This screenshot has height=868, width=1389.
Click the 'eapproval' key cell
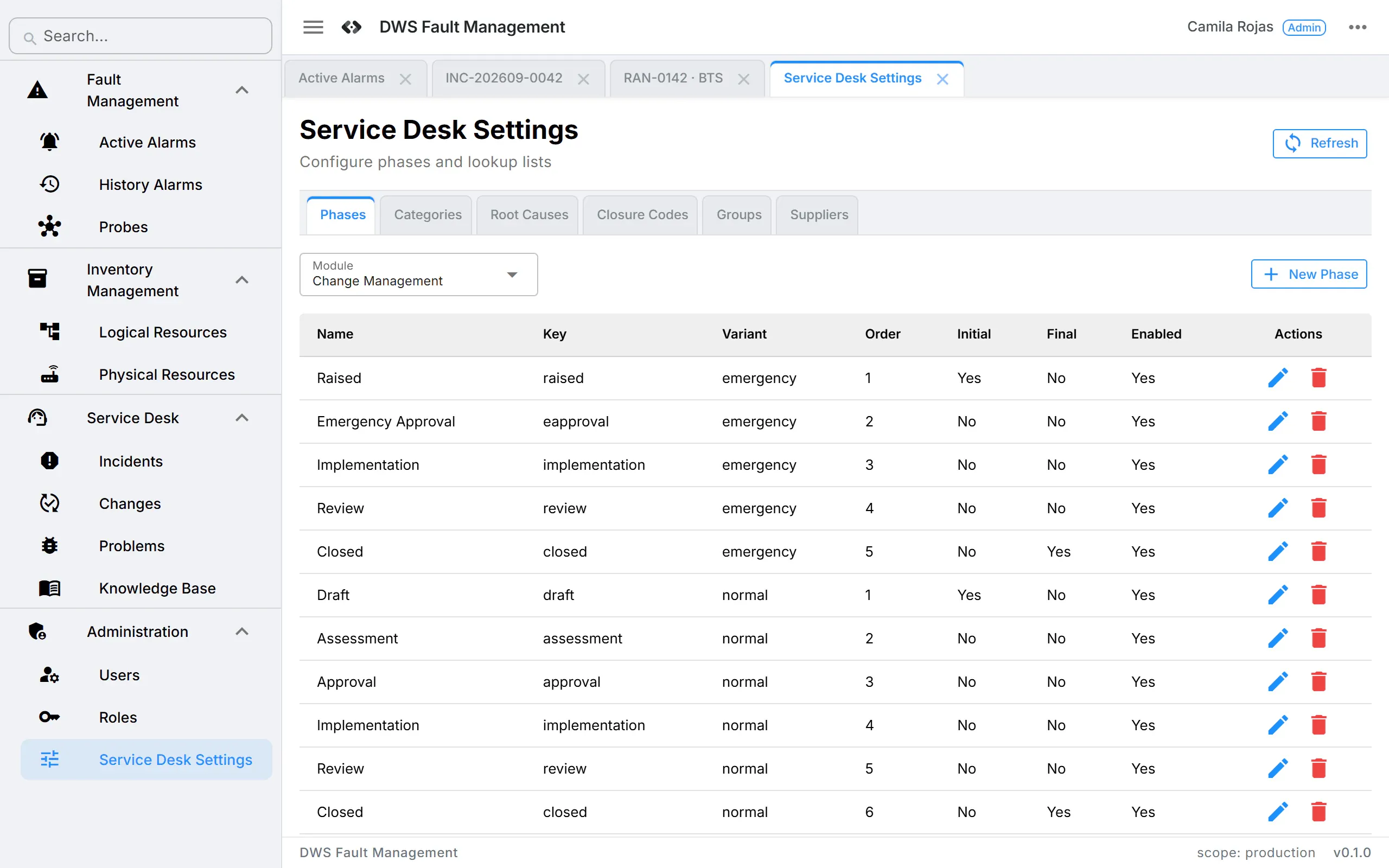[576, 422]
